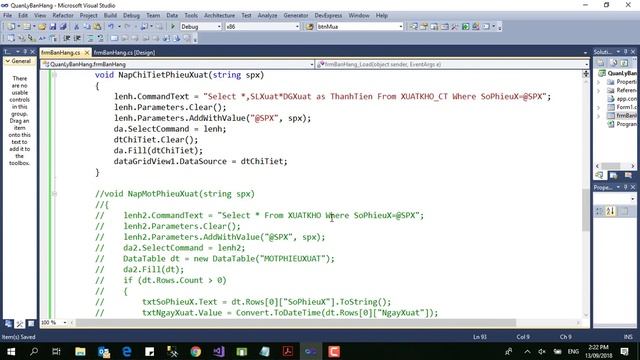Switch to the frmBanHang.cs [Design] tab
Screen dimensions: 640x360
click(124, 53)
